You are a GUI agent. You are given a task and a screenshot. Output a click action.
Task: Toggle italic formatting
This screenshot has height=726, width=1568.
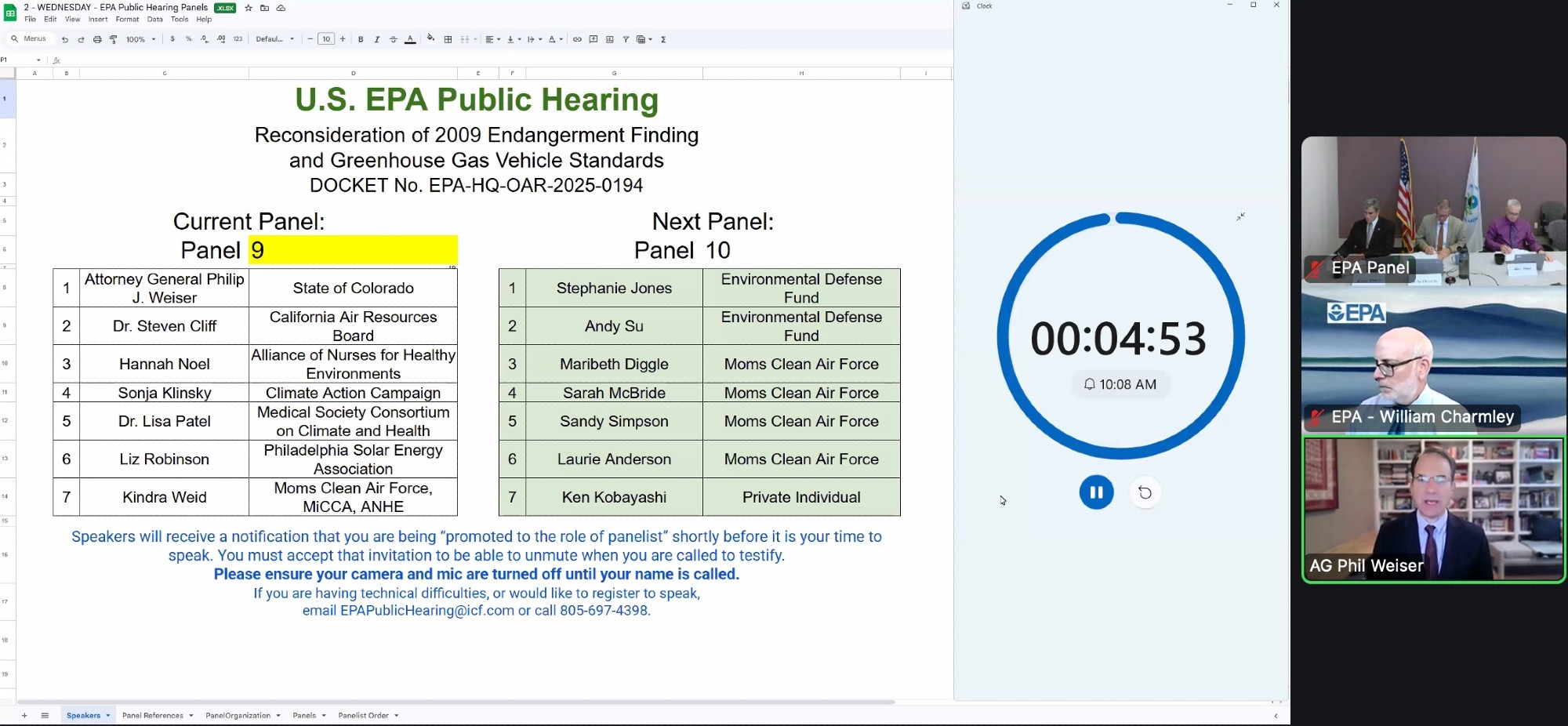click(377, 39)
